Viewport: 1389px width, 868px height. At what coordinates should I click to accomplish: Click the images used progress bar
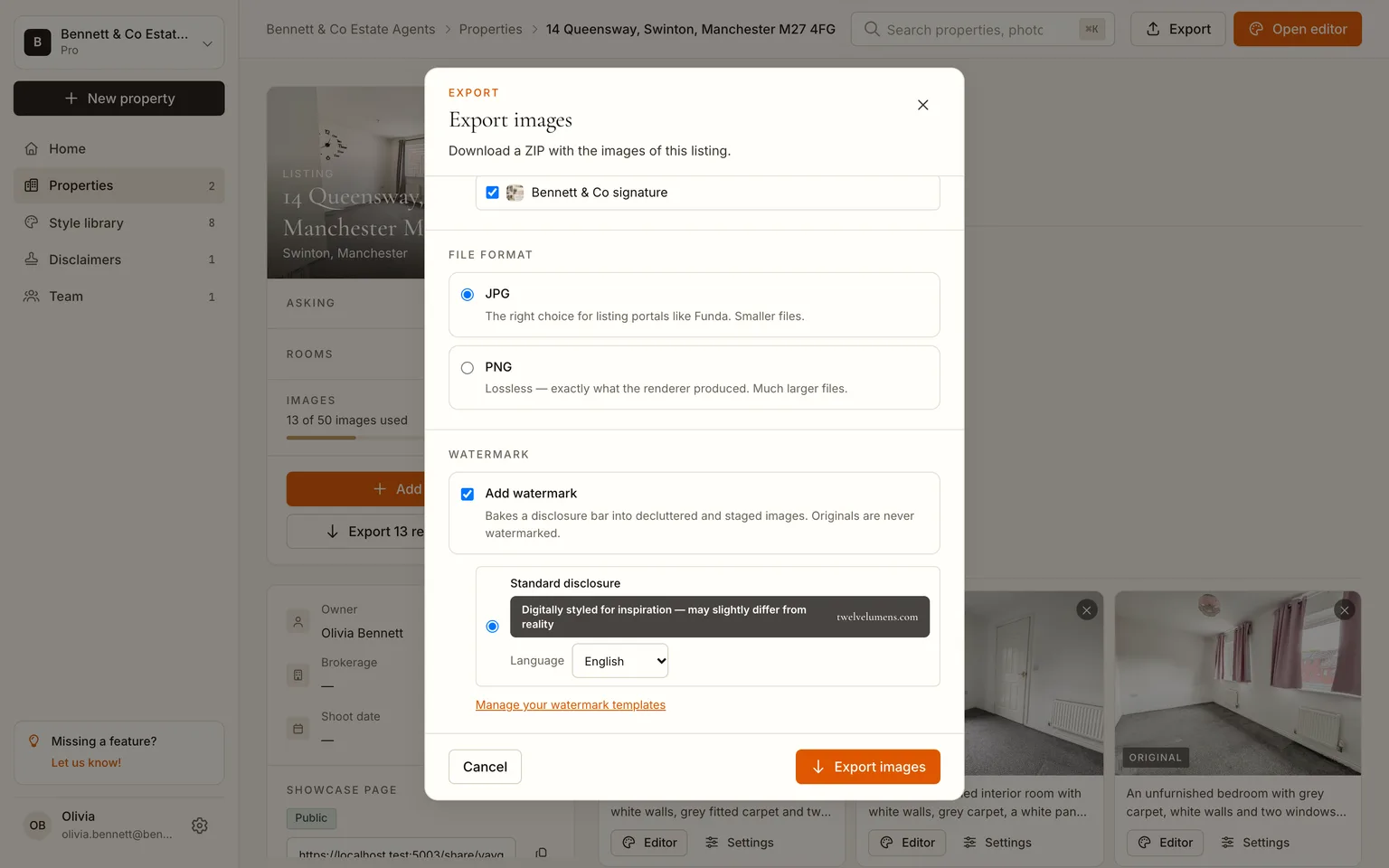pyautogui.click(x=355, y=438)
